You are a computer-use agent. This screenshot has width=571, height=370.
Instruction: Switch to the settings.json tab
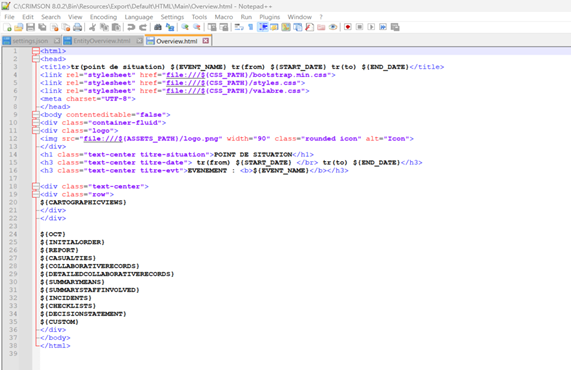point(30,41)
